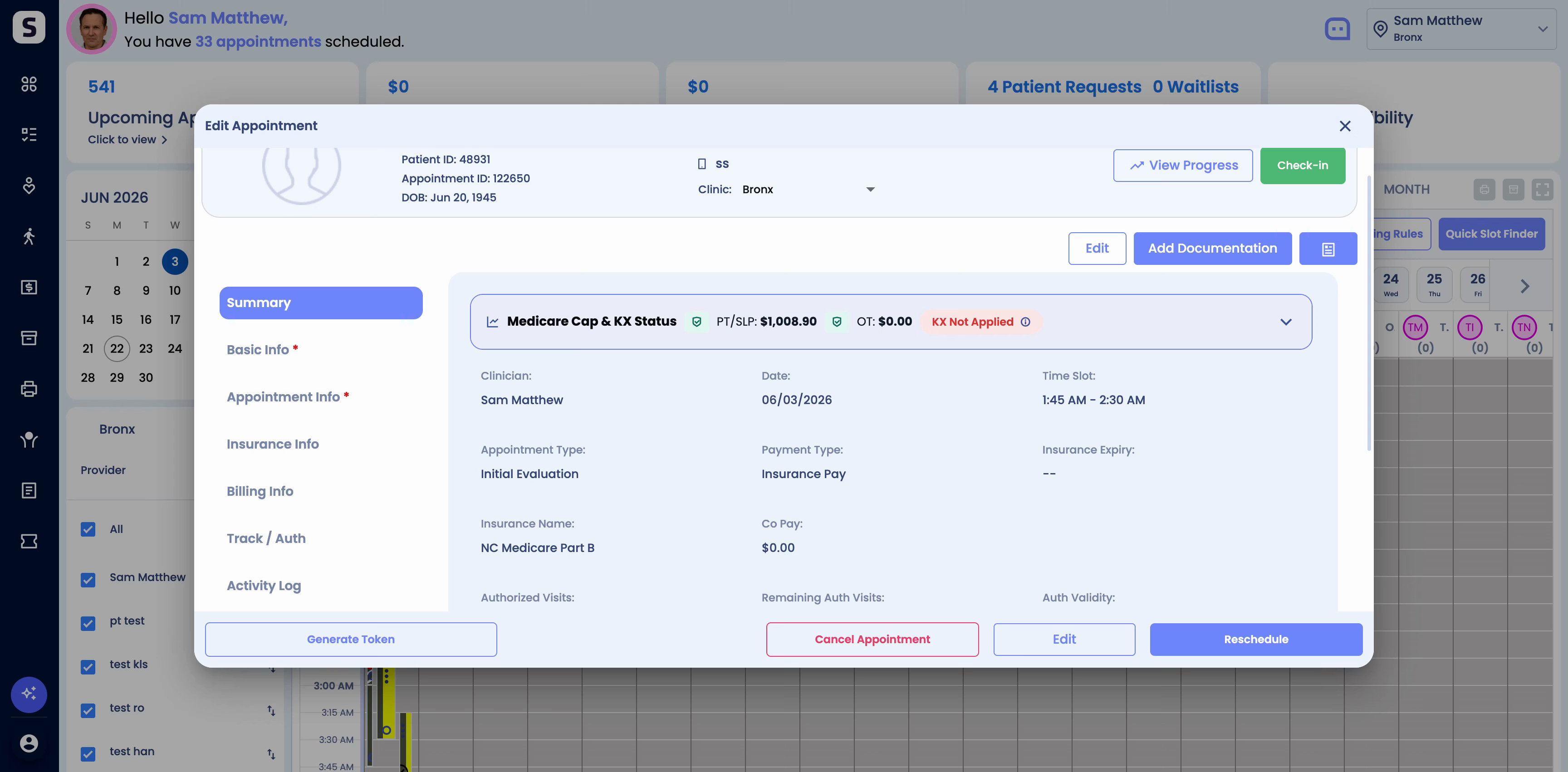The width and height of the screenshot is (1568, 772).
Task: Open the document notes sidebar icon
Action: [29, 490]
